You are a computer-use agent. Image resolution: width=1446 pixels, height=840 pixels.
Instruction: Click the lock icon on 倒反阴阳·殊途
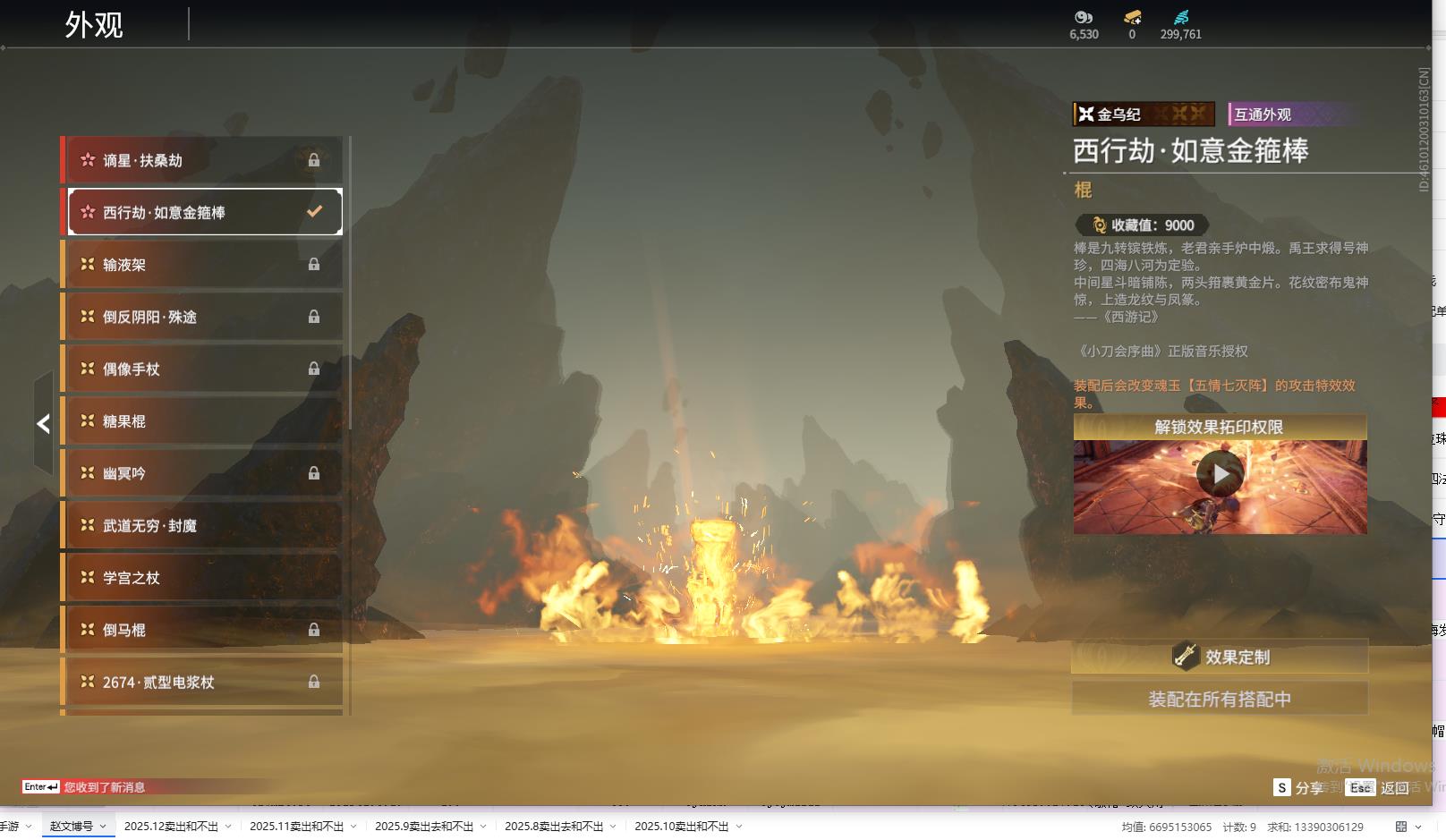pos(314,316)
